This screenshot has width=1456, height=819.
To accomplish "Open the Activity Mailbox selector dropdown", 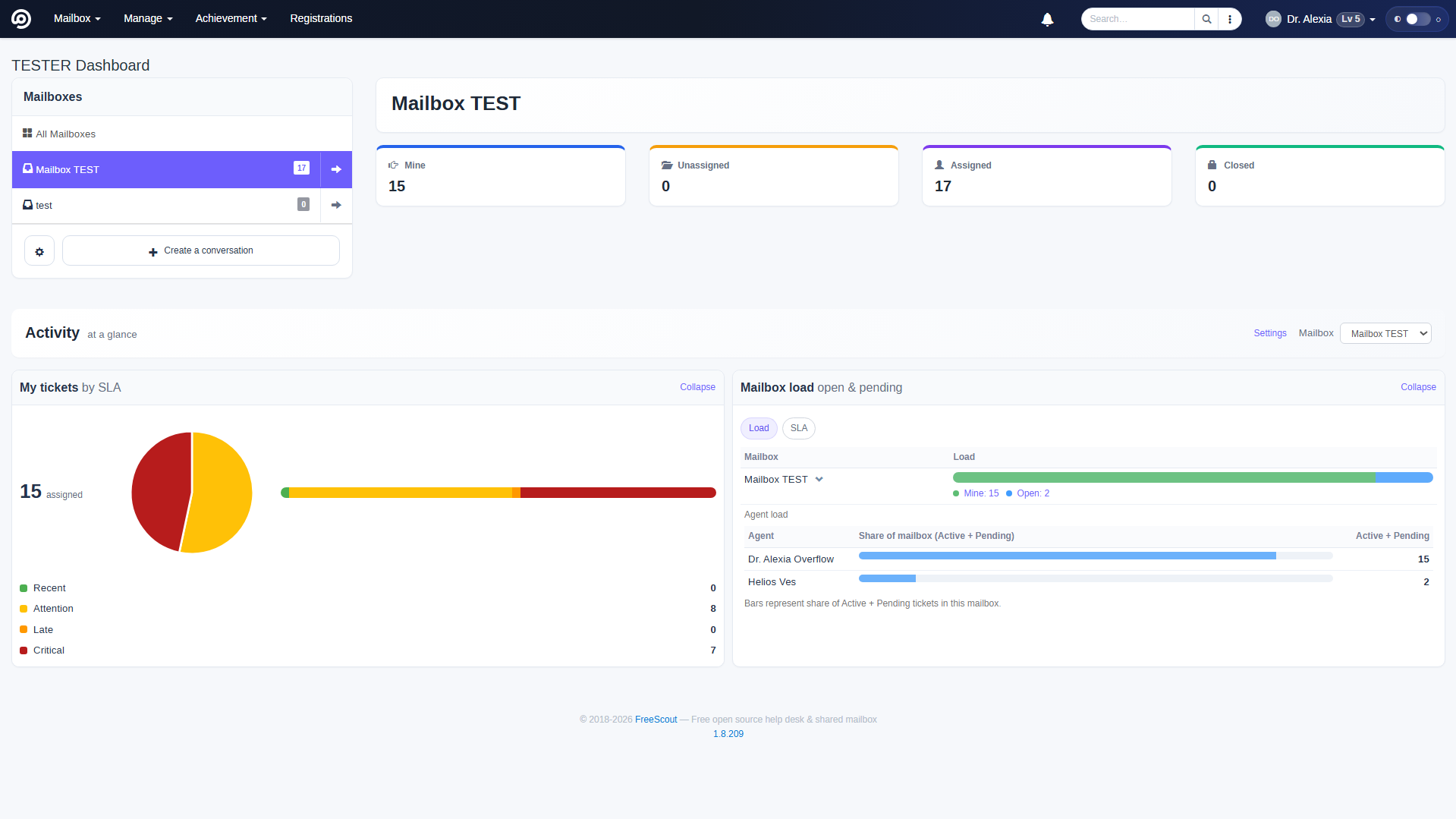I will coord(1385,333).
